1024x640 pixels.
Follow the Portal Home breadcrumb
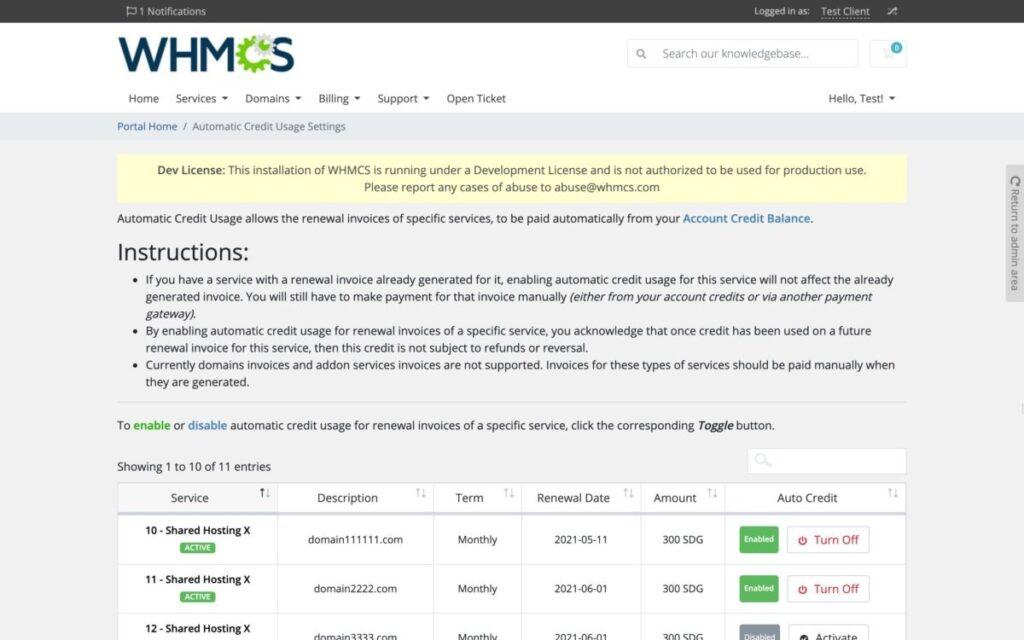147,127
